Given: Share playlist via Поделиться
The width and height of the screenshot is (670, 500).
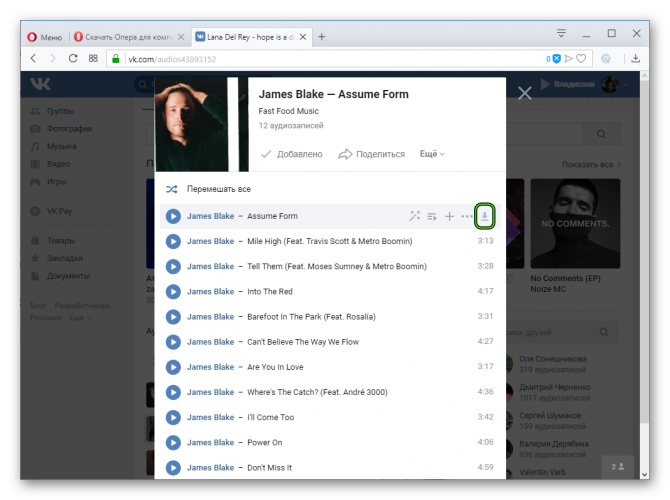Looking at the screenshot, I should click(371, 154).
